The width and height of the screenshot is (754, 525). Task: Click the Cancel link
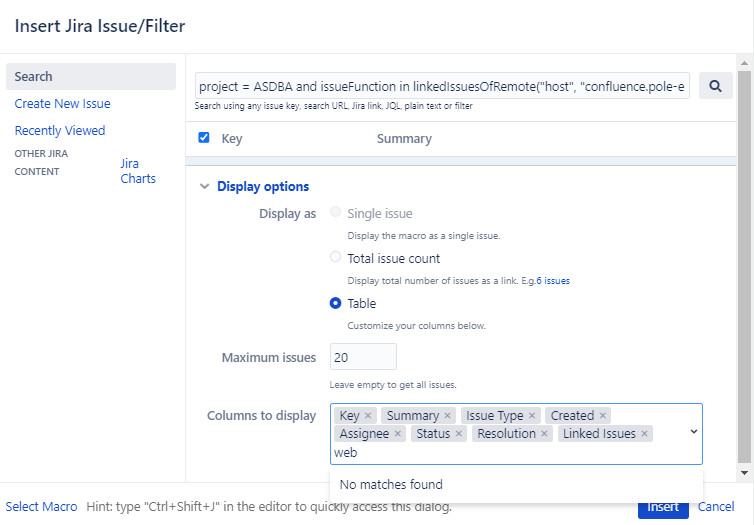716,507
